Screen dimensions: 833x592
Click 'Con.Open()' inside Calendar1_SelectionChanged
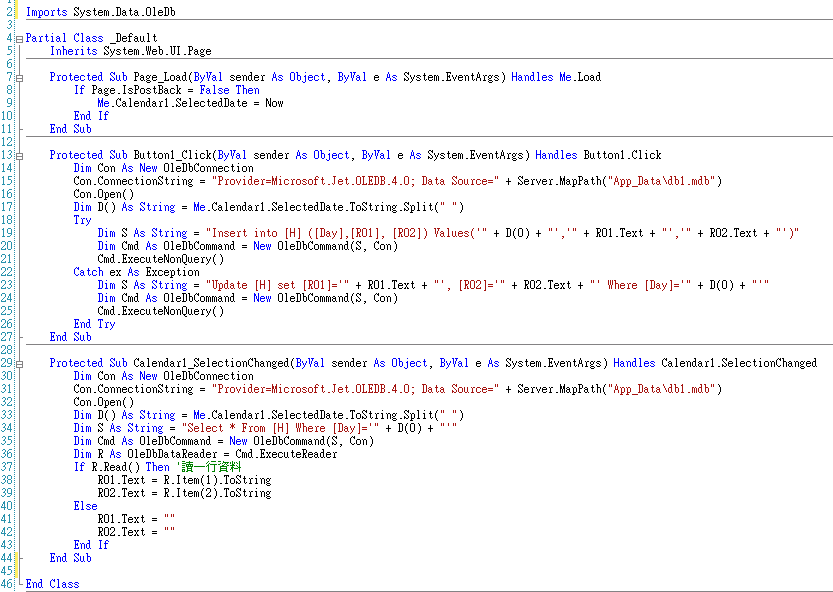coord(104,402)
